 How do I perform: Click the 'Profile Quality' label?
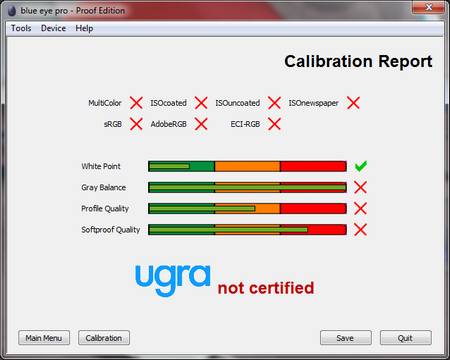coord(105,209)
